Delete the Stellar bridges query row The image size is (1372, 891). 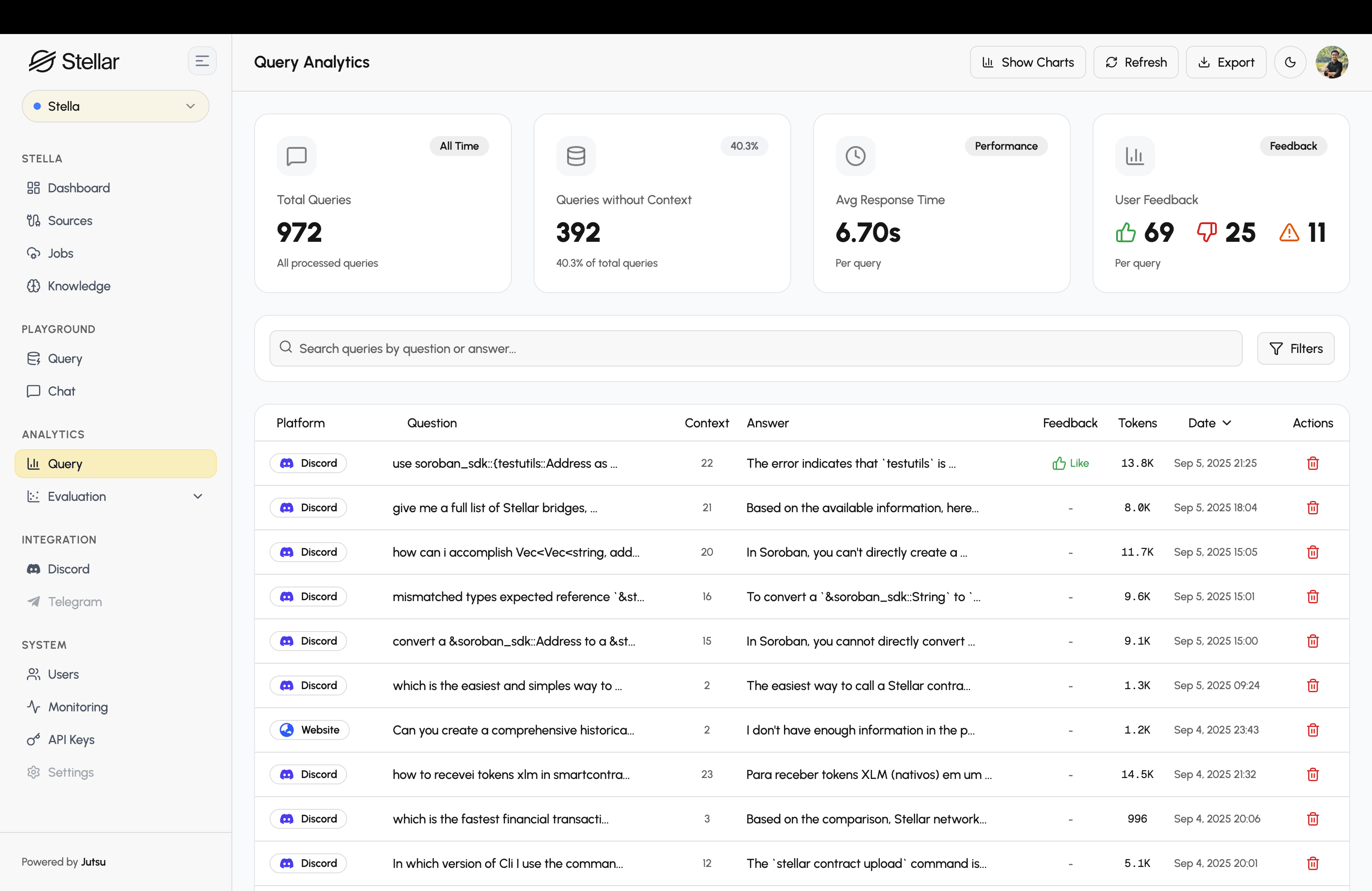pyautogui.click(x=1312, y=508)
